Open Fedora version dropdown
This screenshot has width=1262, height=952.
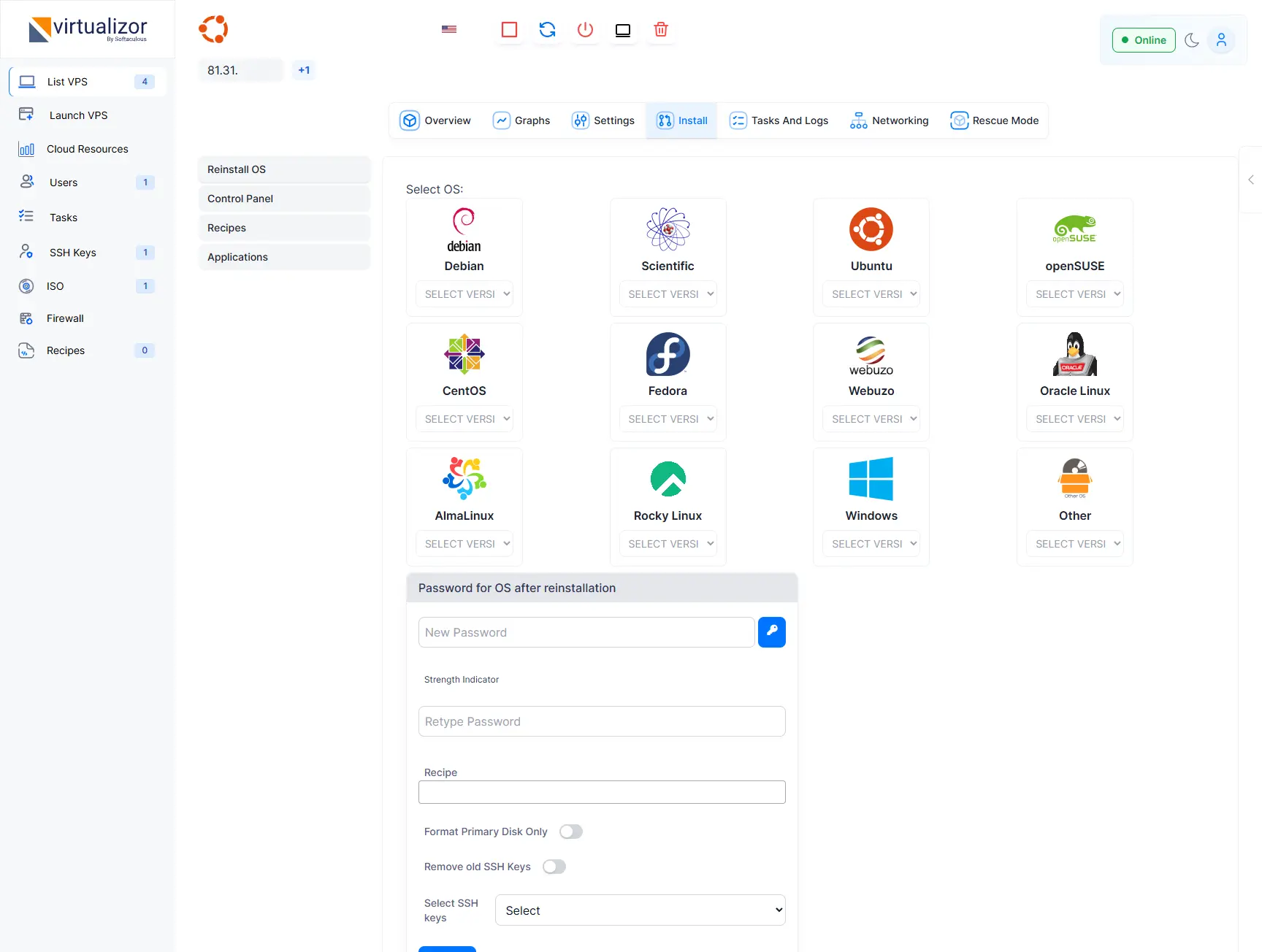point(668,419)
